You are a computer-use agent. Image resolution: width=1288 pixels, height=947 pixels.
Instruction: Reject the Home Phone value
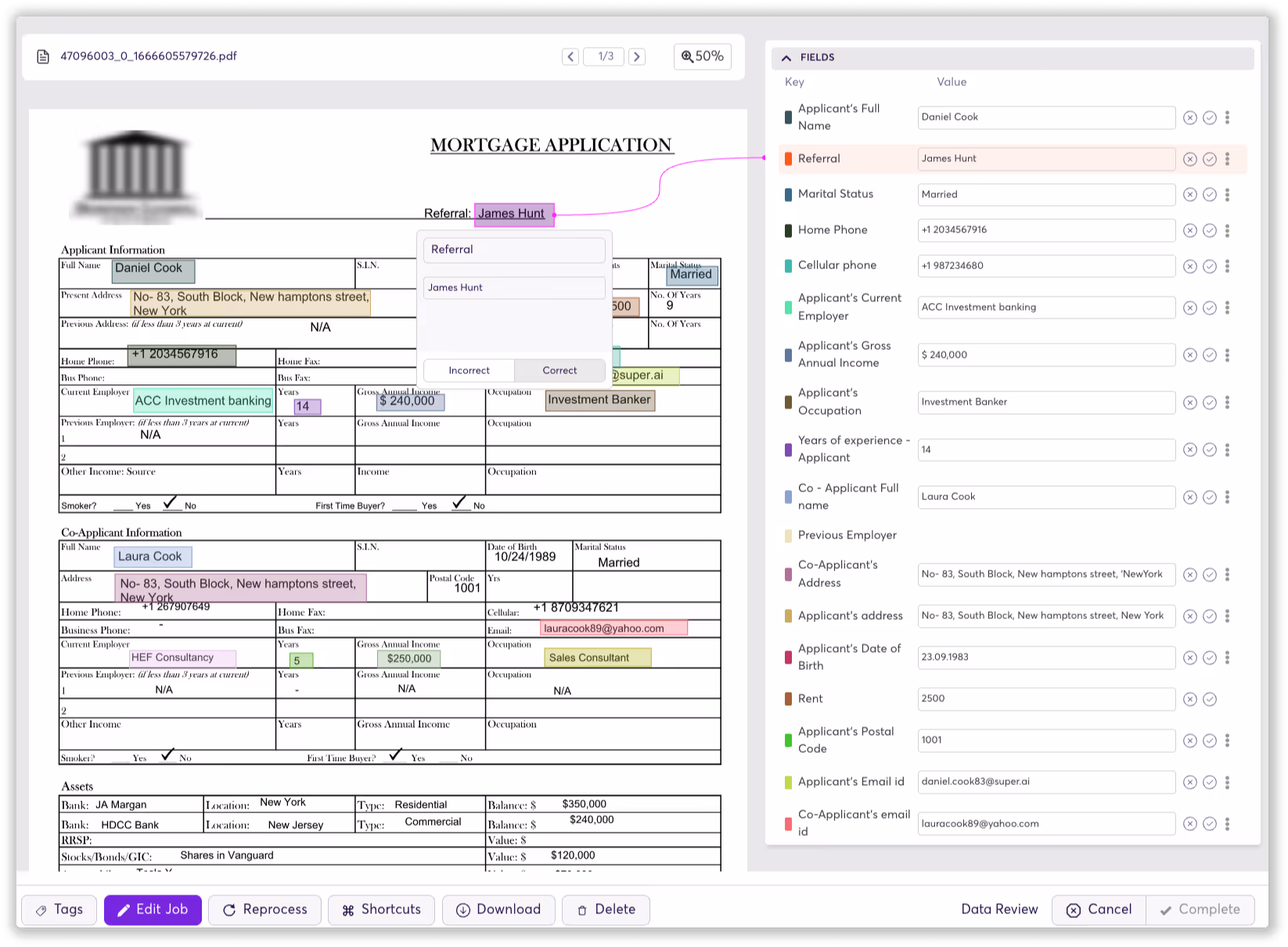point(1190,231)
